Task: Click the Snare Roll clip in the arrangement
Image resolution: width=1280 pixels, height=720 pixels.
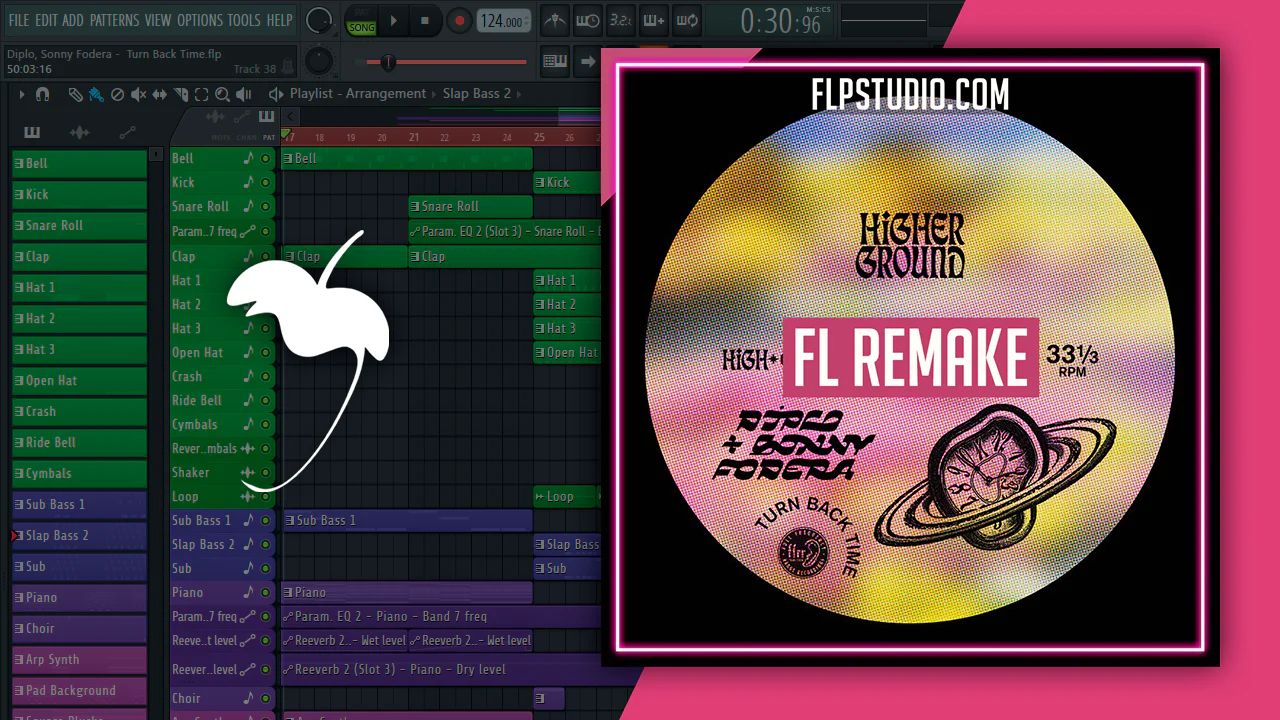Action: [470, 207]
